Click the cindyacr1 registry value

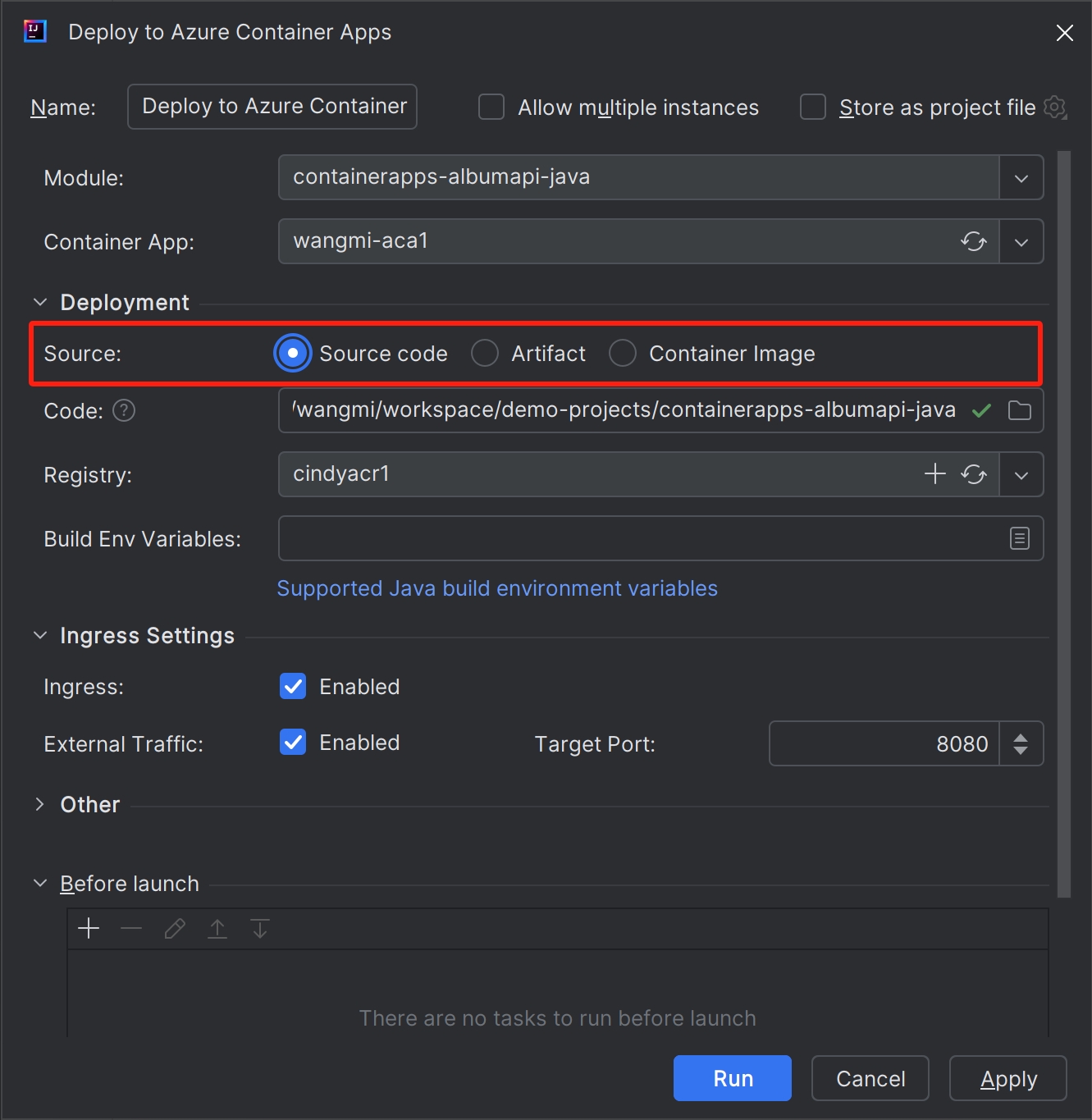(341, 473)
